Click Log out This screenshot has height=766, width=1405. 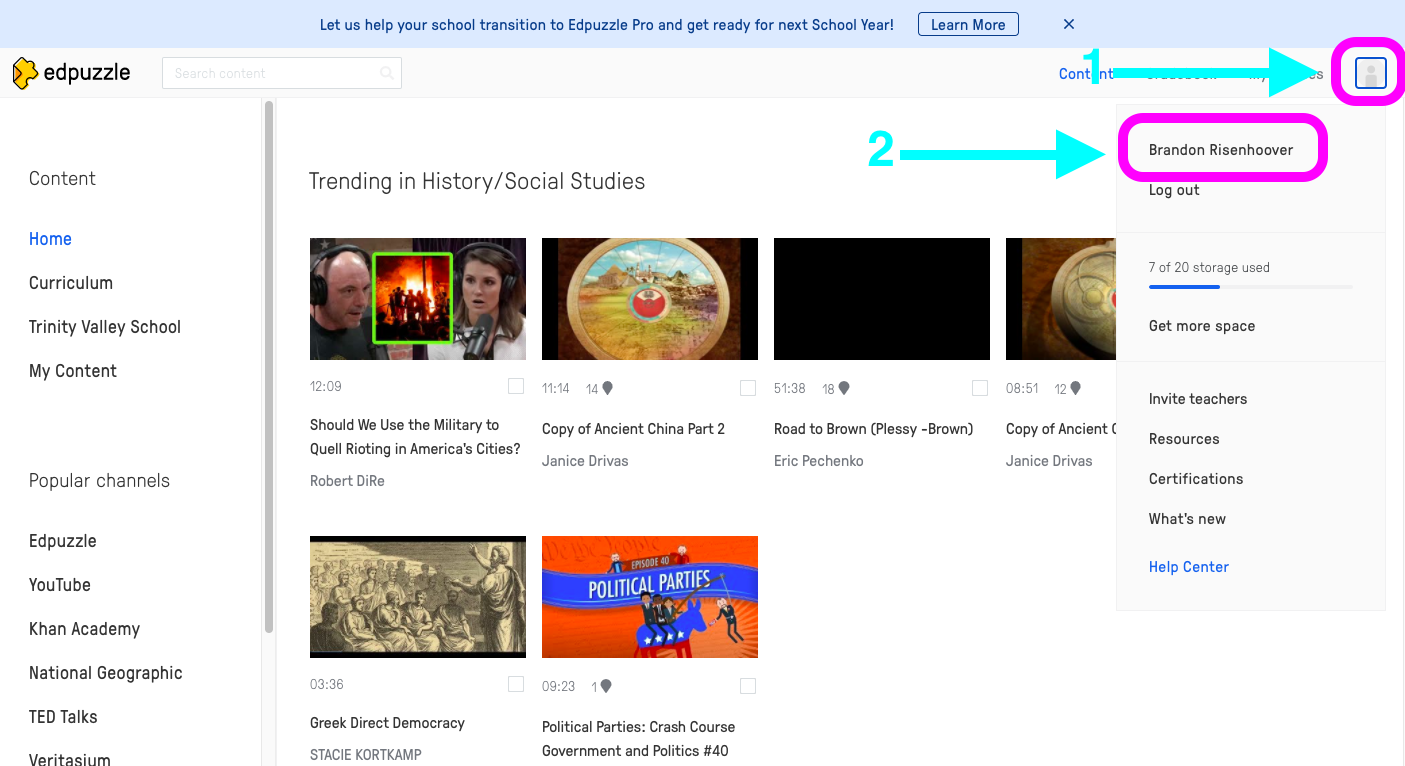pos(1174,190)
